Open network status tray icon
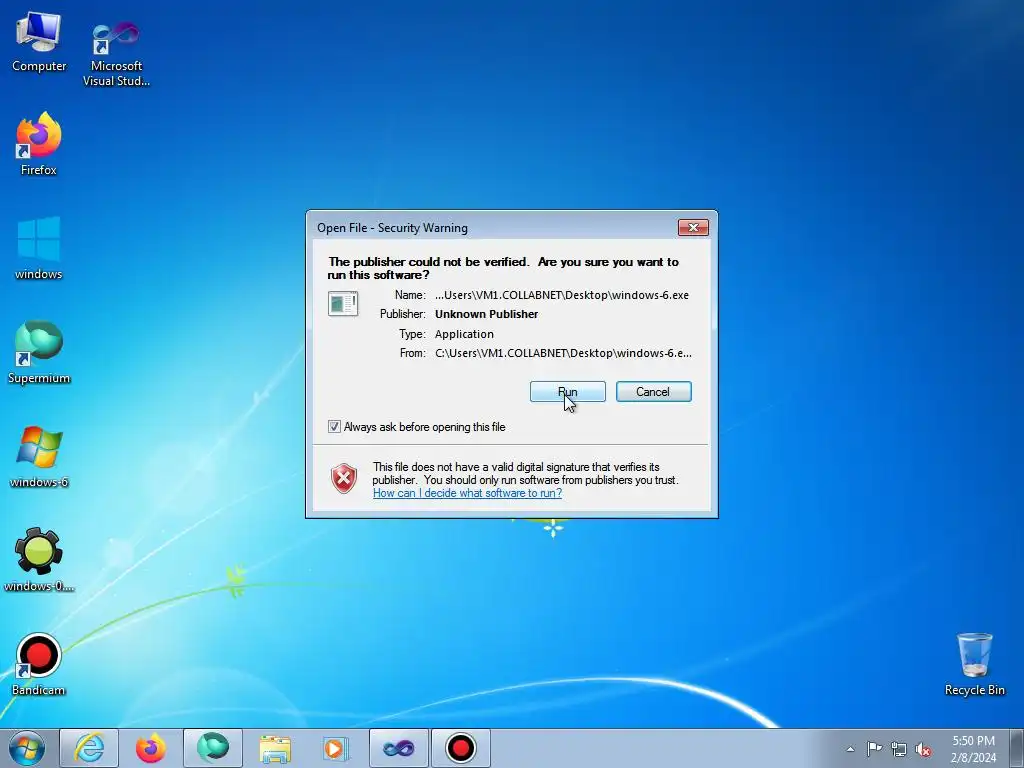The image size is (1024, 768). point(899,749)
